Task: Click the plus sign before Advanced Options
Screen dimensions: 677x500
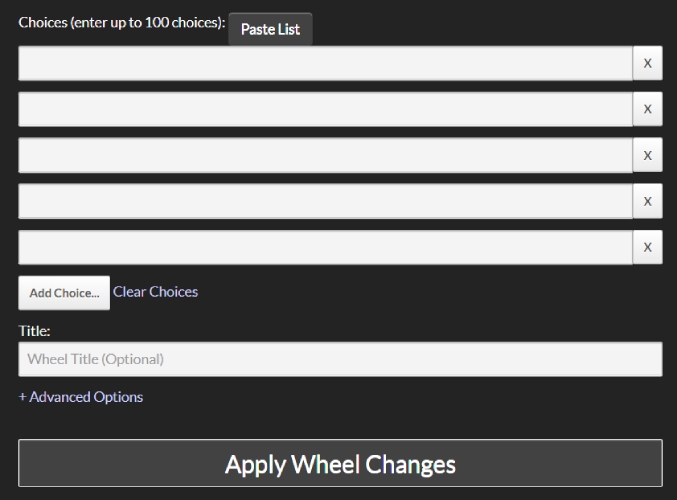Action: [23, 397]
